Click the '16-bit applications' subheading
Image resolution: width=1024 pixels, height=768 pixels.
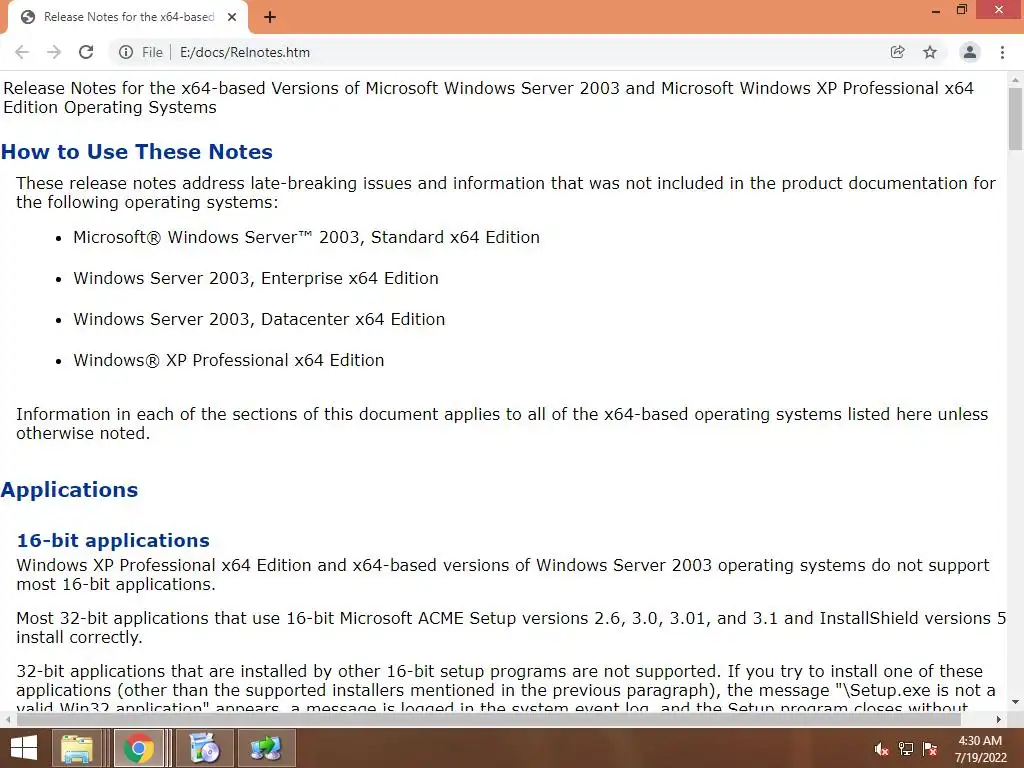coord(113,540)
